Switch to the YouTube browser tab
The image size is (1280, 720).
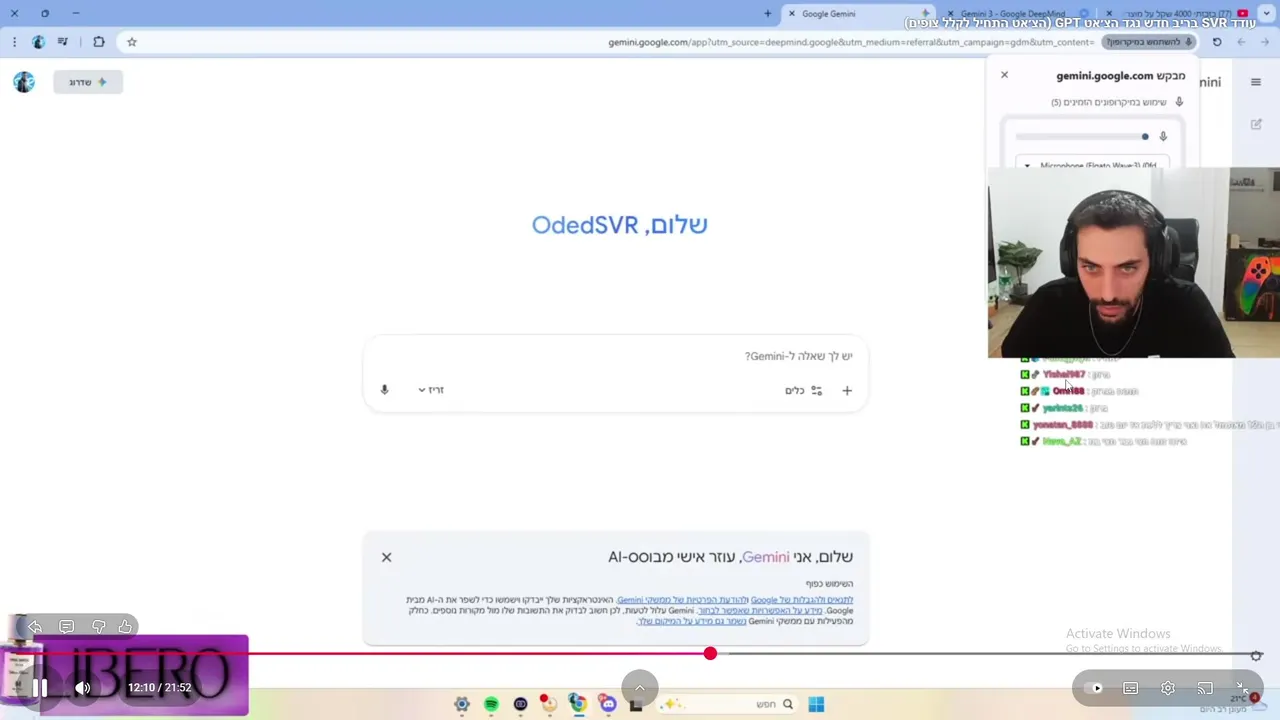point(1180,13)
